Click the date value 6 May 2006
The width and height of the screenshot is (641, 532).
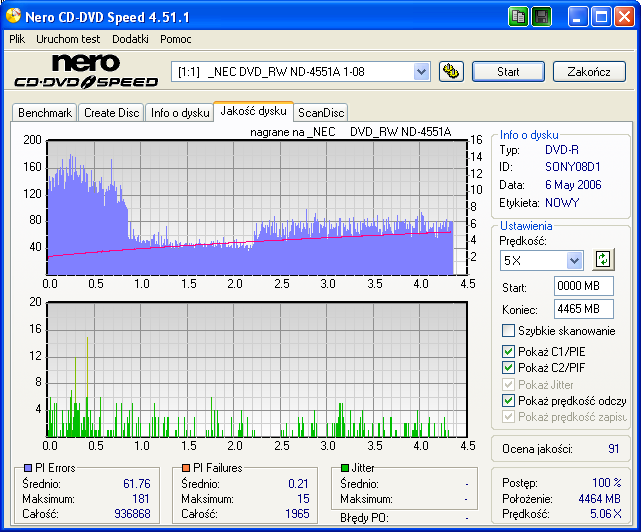point(573,185)
